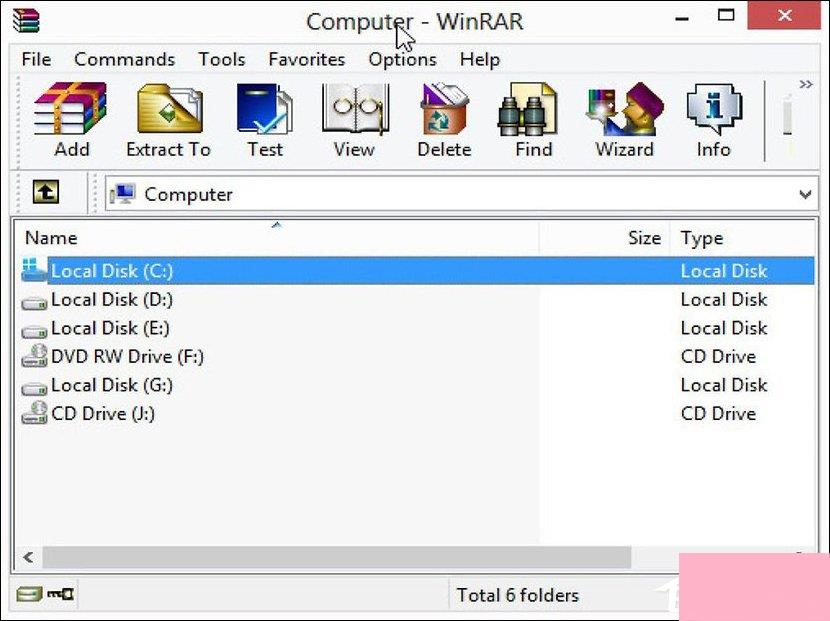Open the address bar dropdown arrow
Screen dimensions: 830x621
point(805,194)
